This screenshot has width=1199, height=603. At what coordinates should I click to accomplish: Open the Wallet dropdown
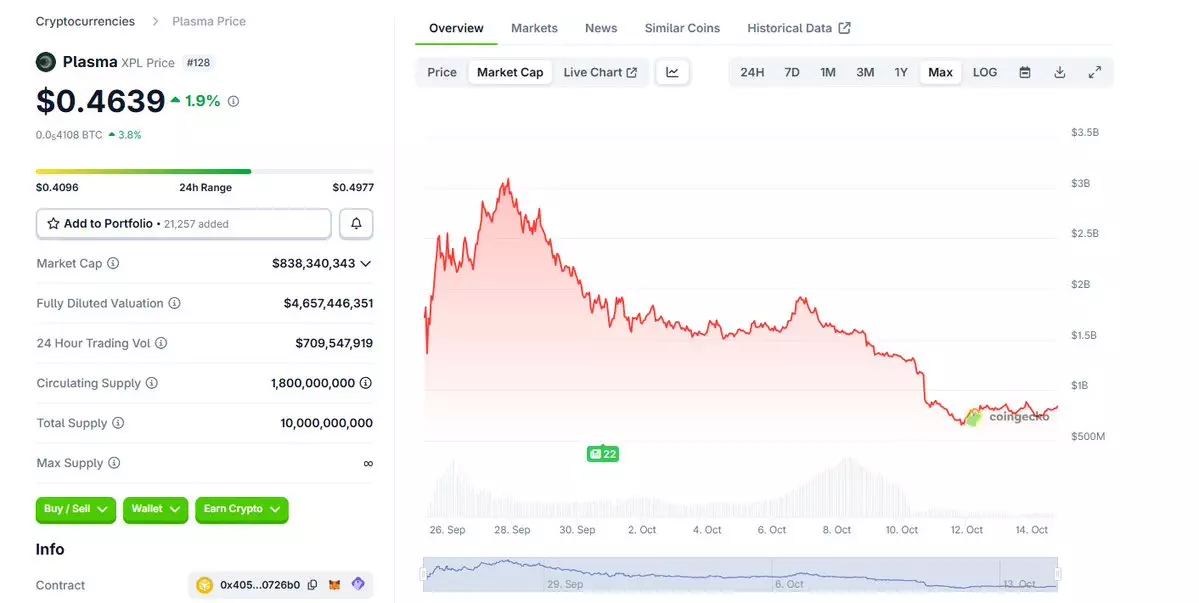pyautogui.click(x=155, y=509)
